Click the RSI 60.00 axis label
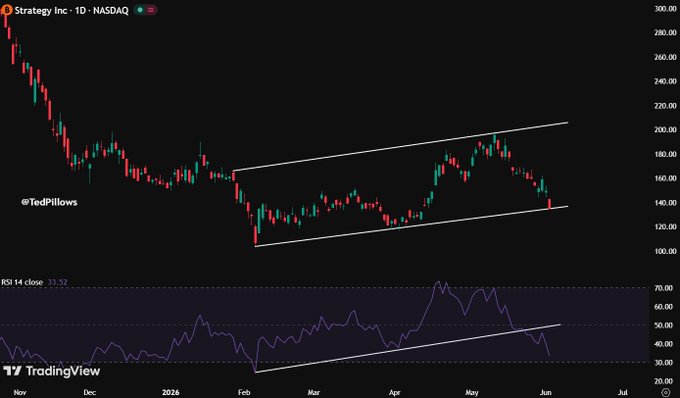 tap(665, 307)
